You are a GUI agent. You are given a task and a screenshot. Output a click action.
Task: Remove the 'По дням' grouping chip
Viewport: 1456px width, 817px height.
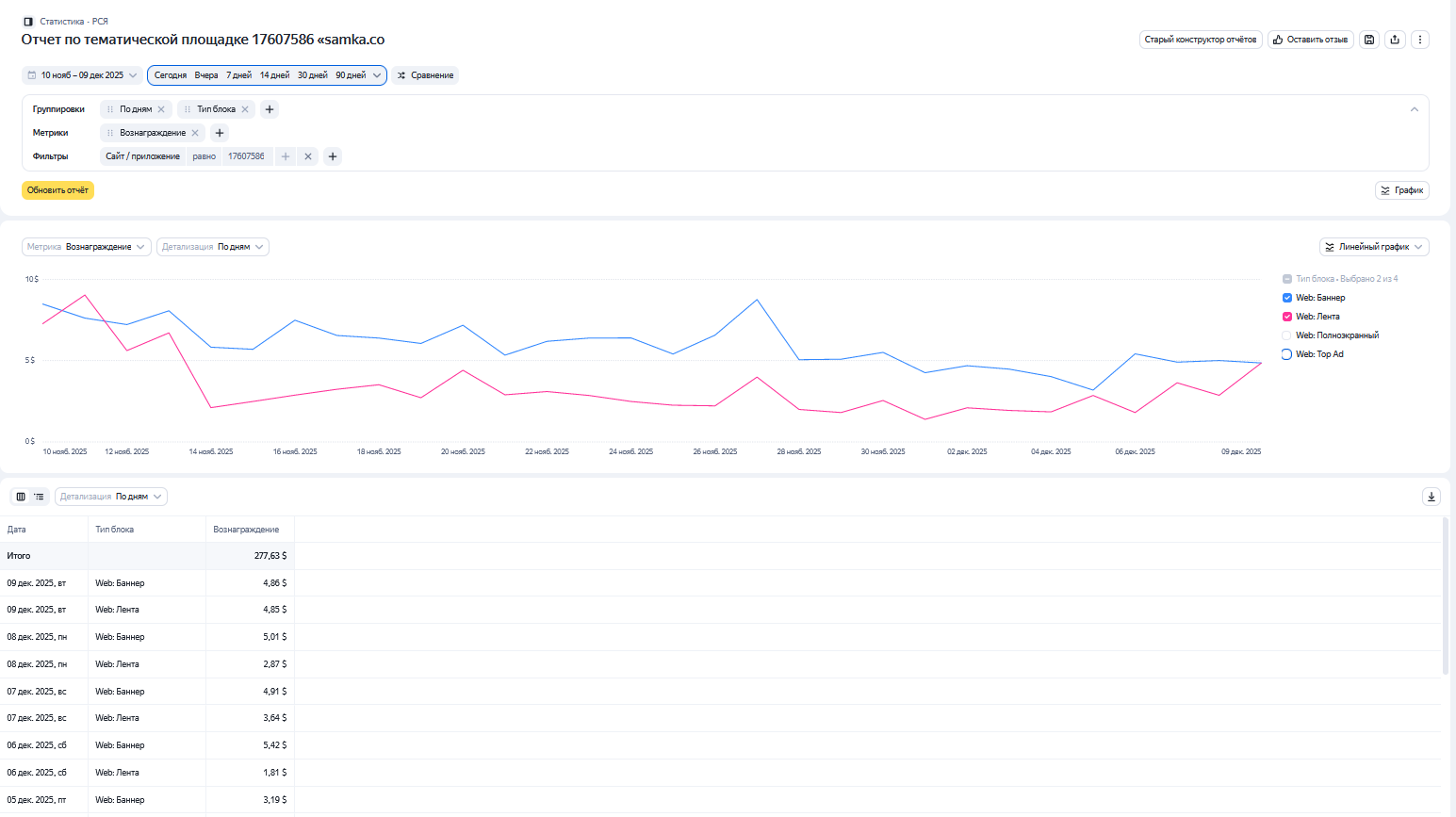click(x=161, y=109)
